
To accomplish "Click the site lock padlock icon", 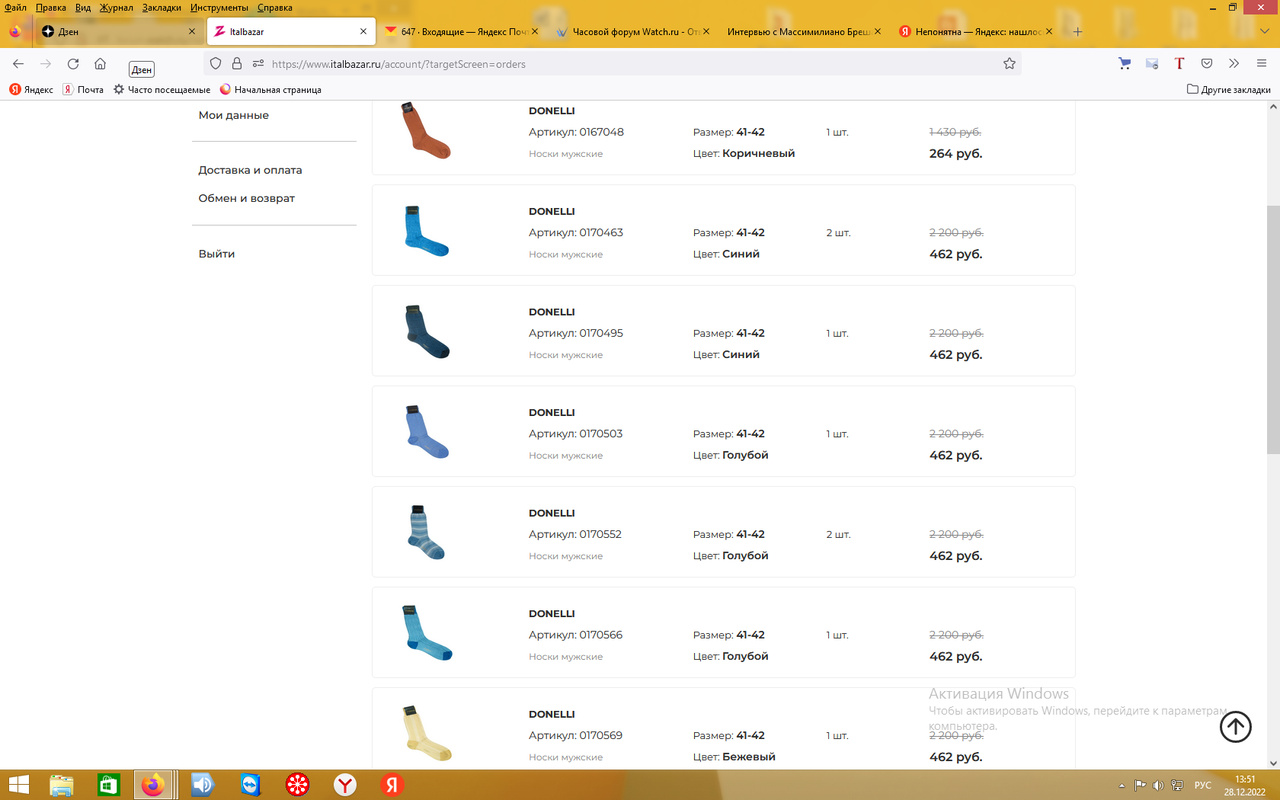I will click(x=237, y=64).
